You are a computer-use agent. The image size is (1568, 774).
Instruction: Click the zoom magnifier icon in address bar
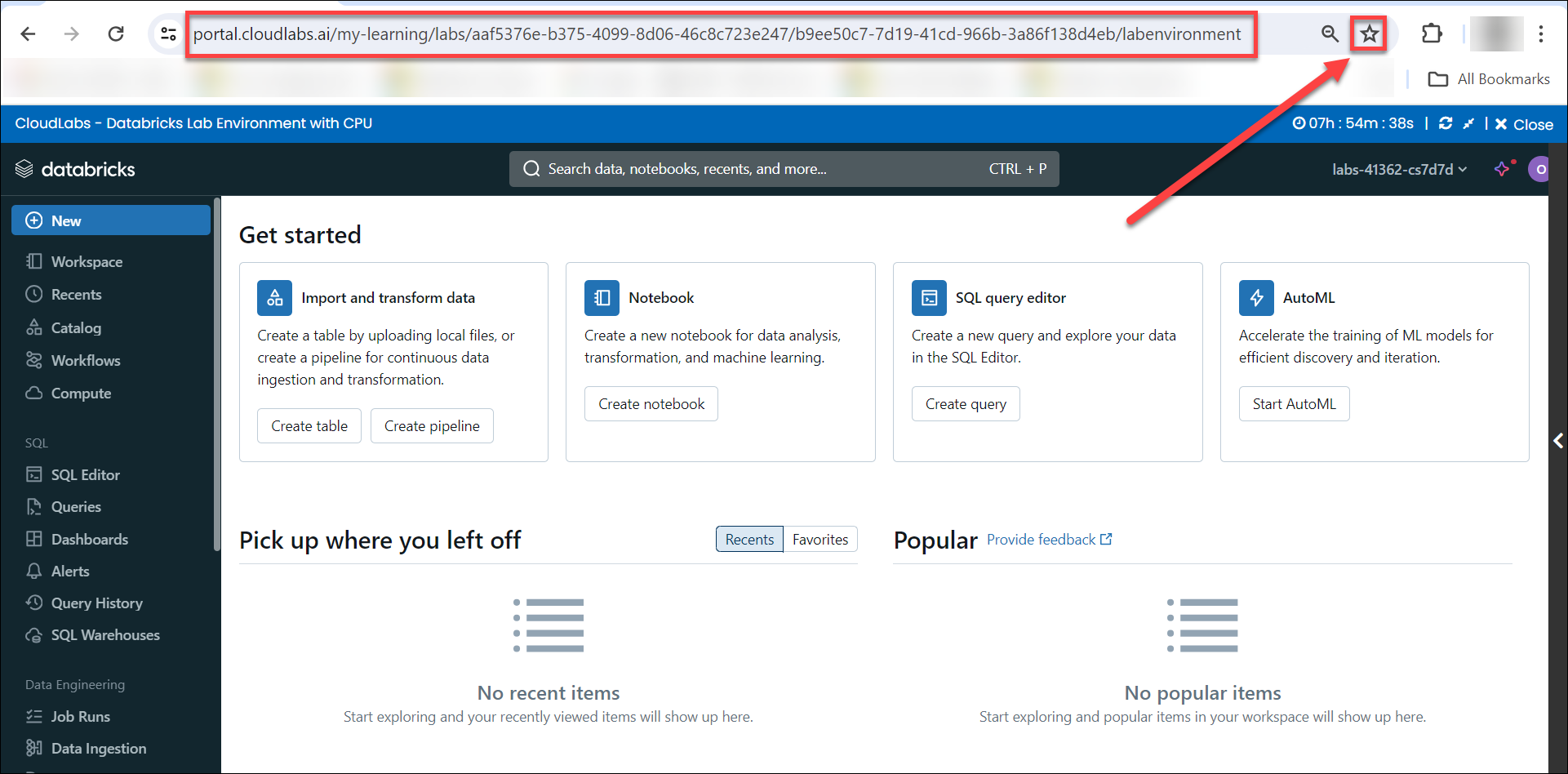pos(1330,33)
